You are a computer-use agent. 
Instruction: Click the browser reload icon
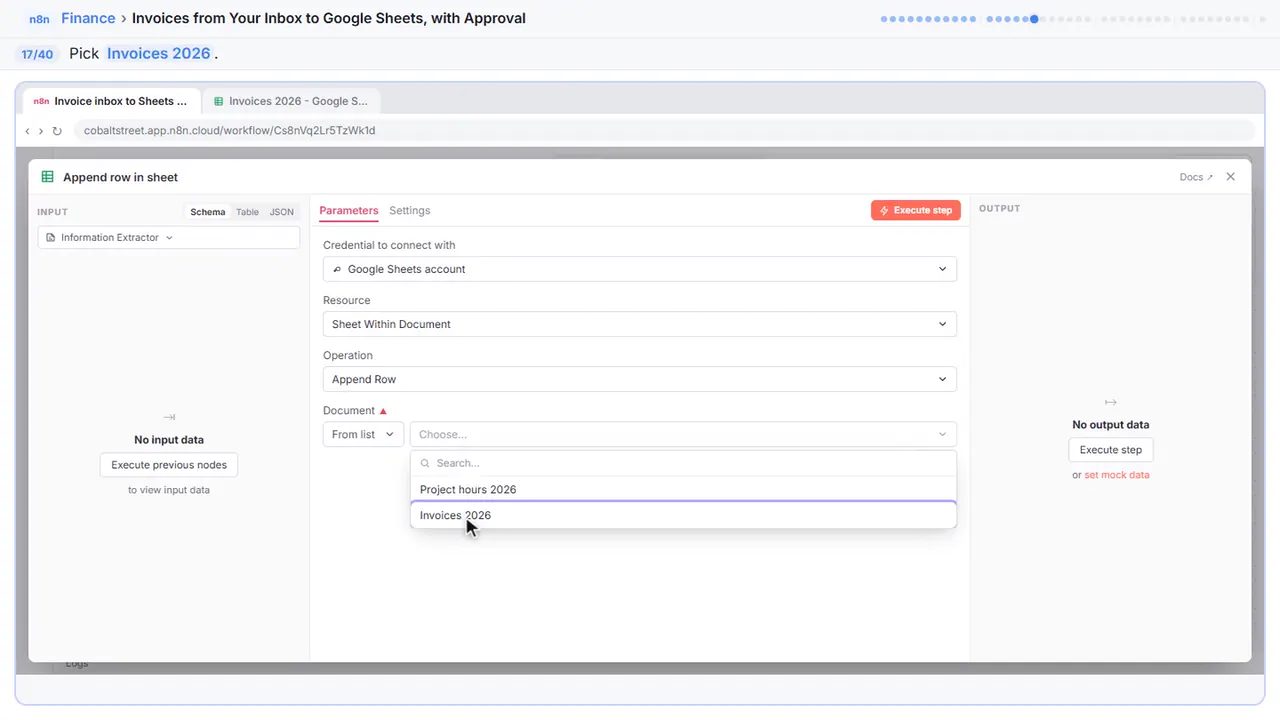click(x=57, y=131)
